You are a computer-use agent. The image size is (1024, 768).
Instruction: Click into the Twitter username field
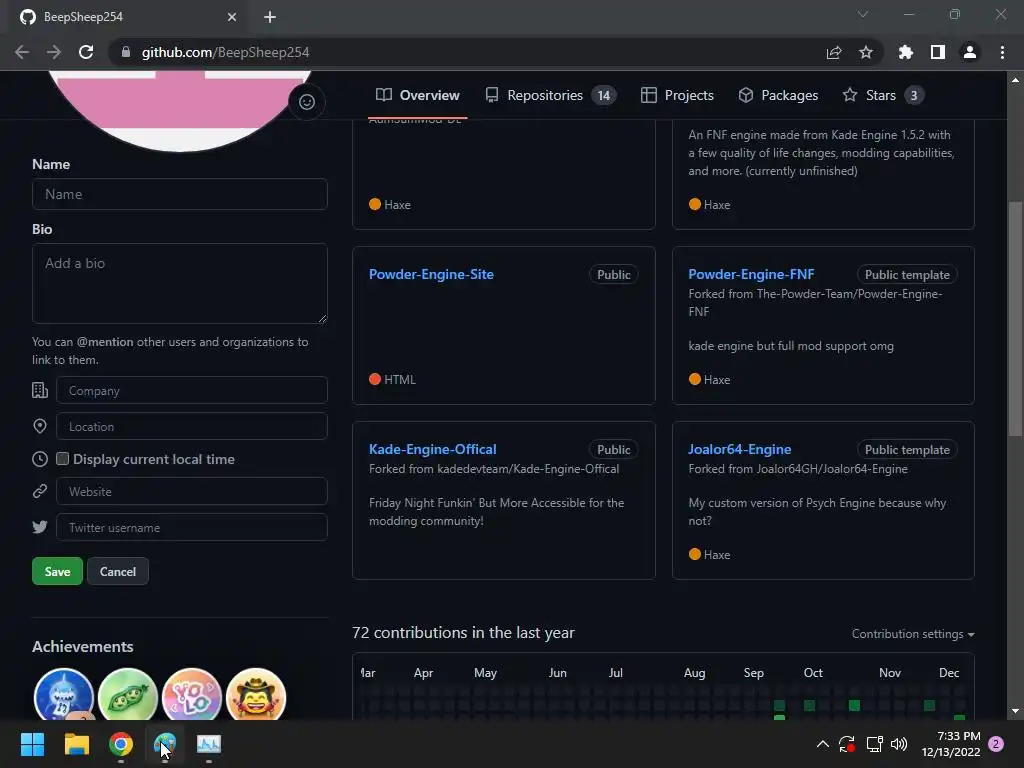[191, 527]
